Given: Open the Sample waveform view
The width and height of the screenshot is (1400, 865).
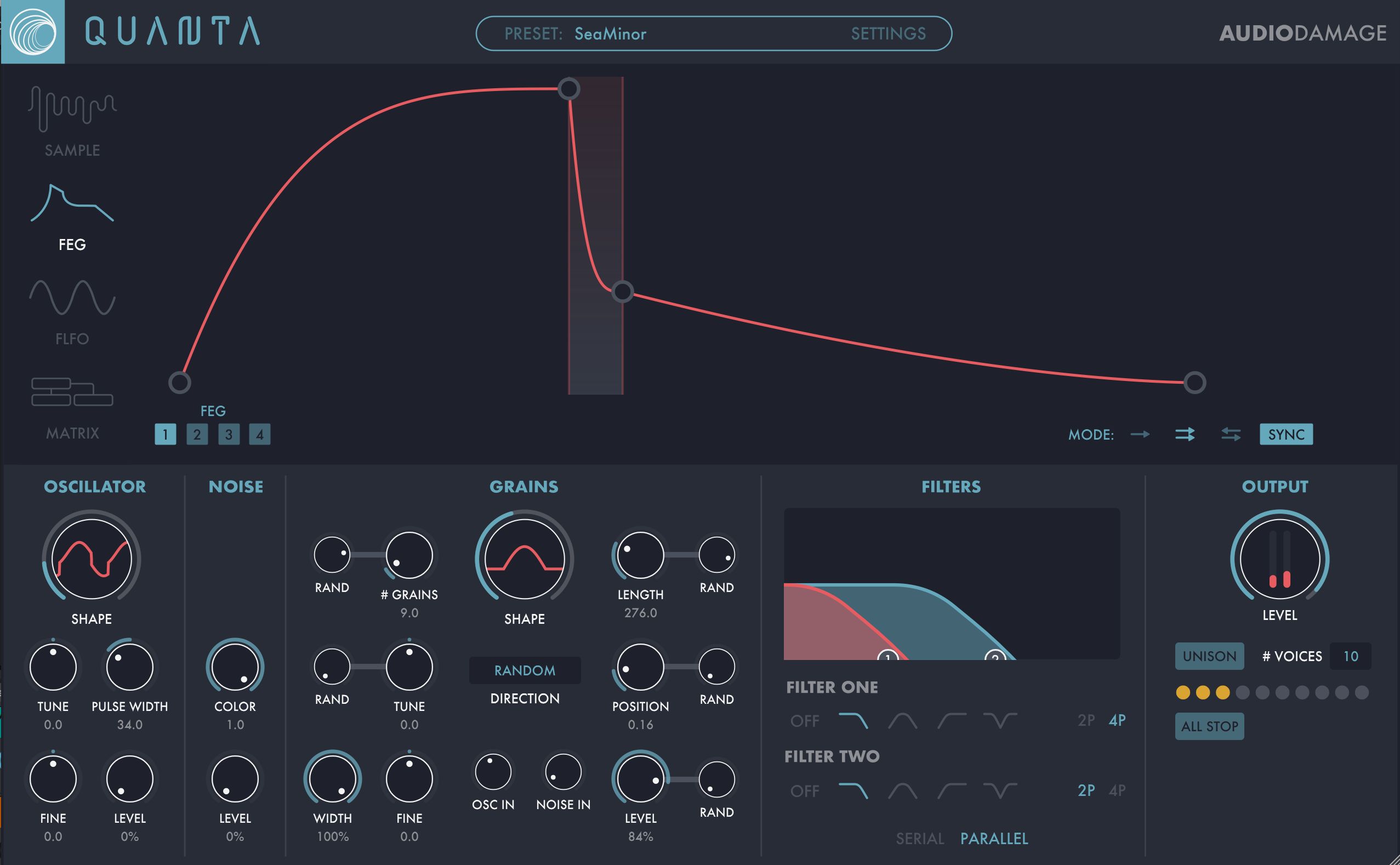Looking at the screenshot, I should coord(72,109).
